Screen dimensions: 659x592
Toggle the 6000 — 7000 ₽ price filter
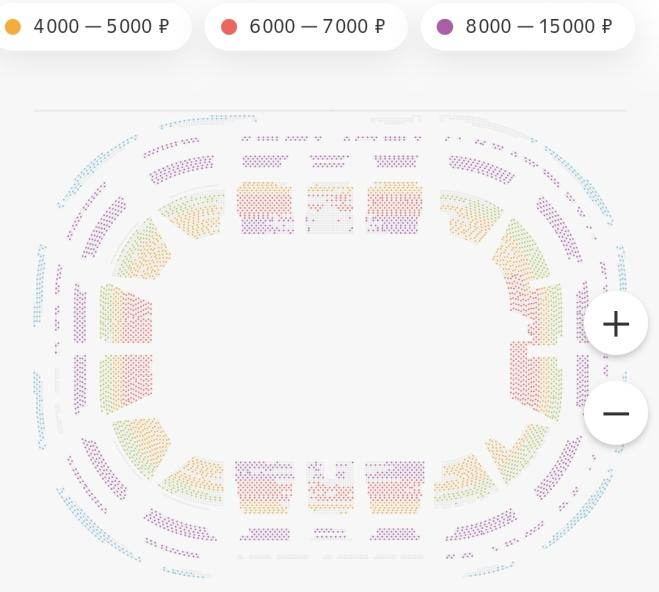click(306, 27)
